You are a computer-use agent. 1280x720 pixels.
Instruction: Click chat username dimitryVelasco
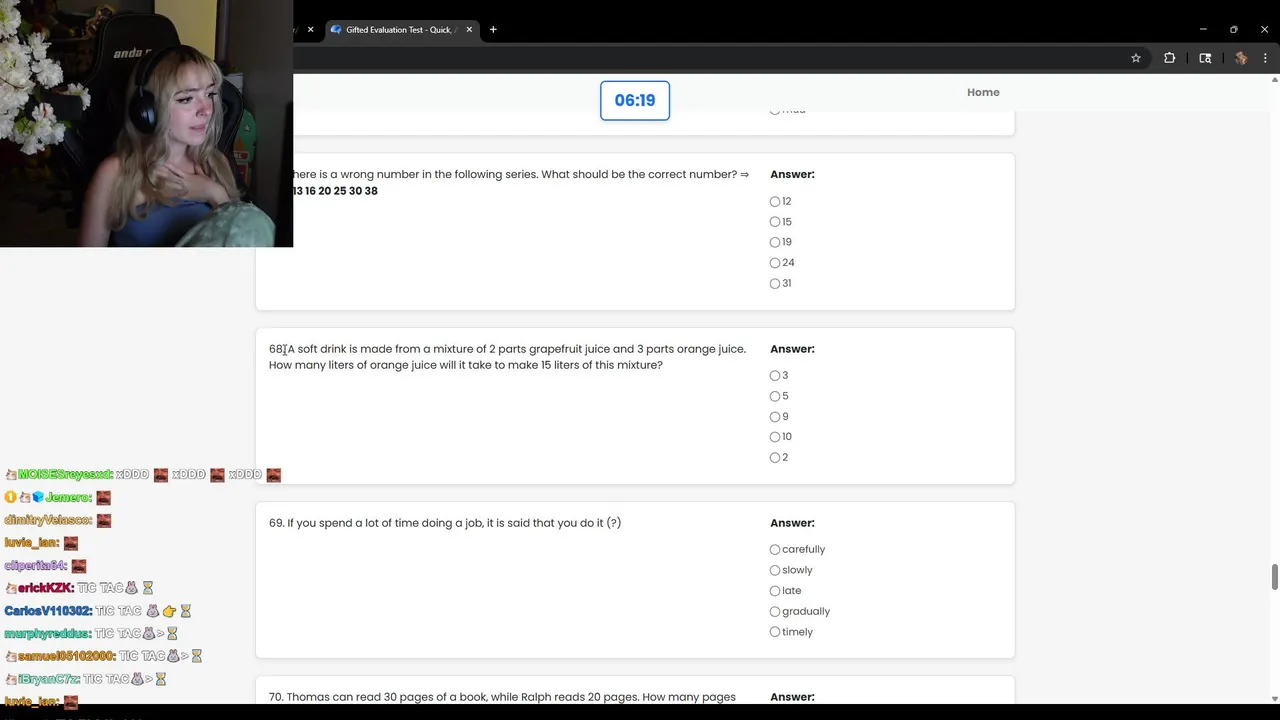pos(48,520)
